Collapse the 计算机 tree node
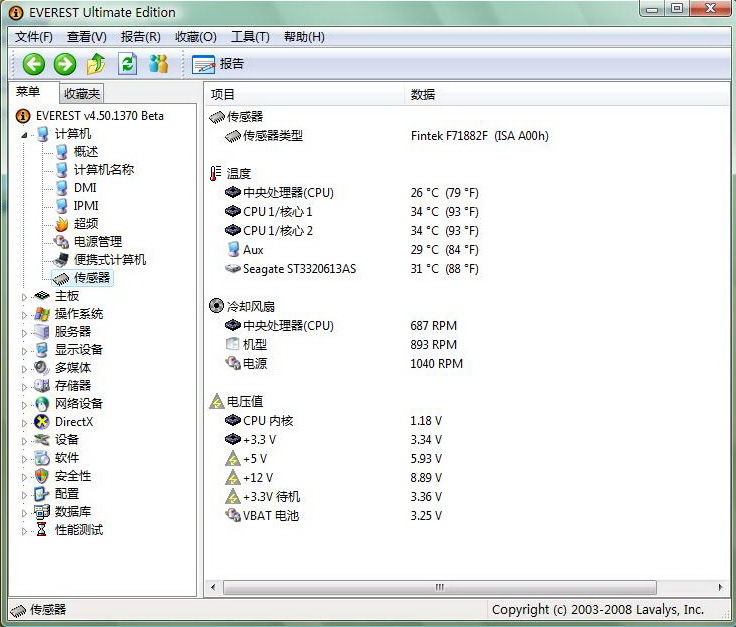This screenshot has width=736, height=627. point(25,135)
